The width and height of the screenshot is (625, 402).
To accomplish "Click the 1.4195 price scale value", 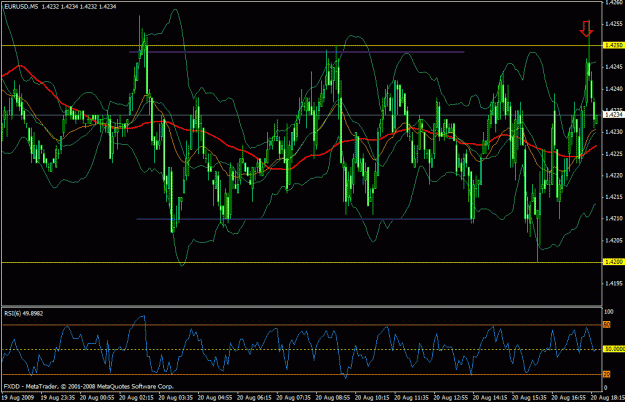I will pos(614,284).
